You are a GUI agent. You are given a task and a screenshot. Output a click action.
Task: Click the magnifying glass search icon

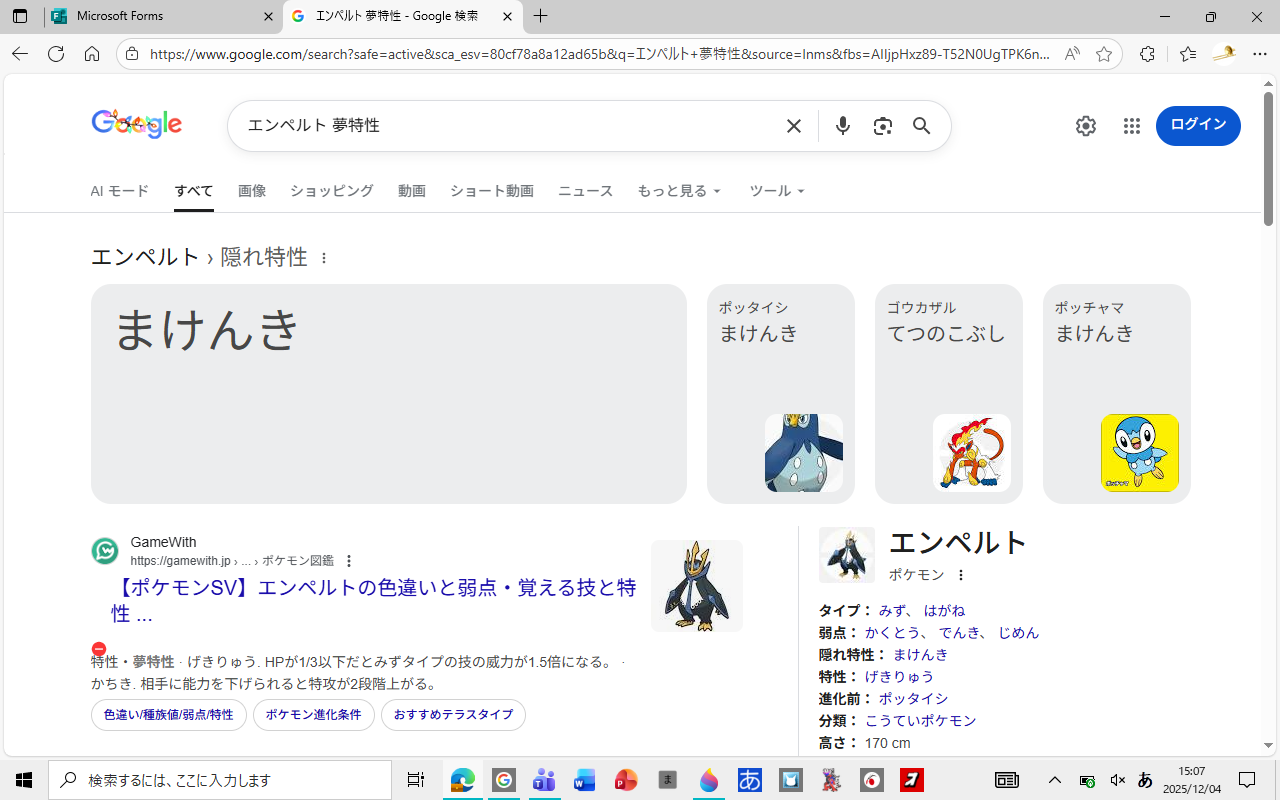(921, 126)
